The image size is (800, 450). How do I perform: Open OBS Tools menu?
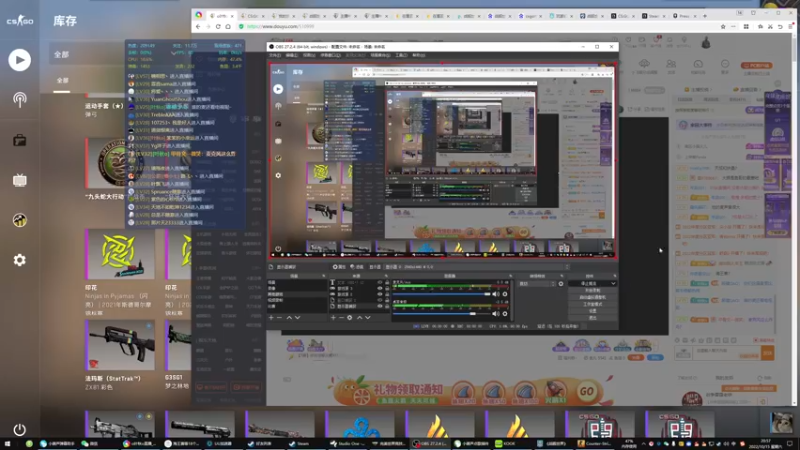[x=402, y=55]
